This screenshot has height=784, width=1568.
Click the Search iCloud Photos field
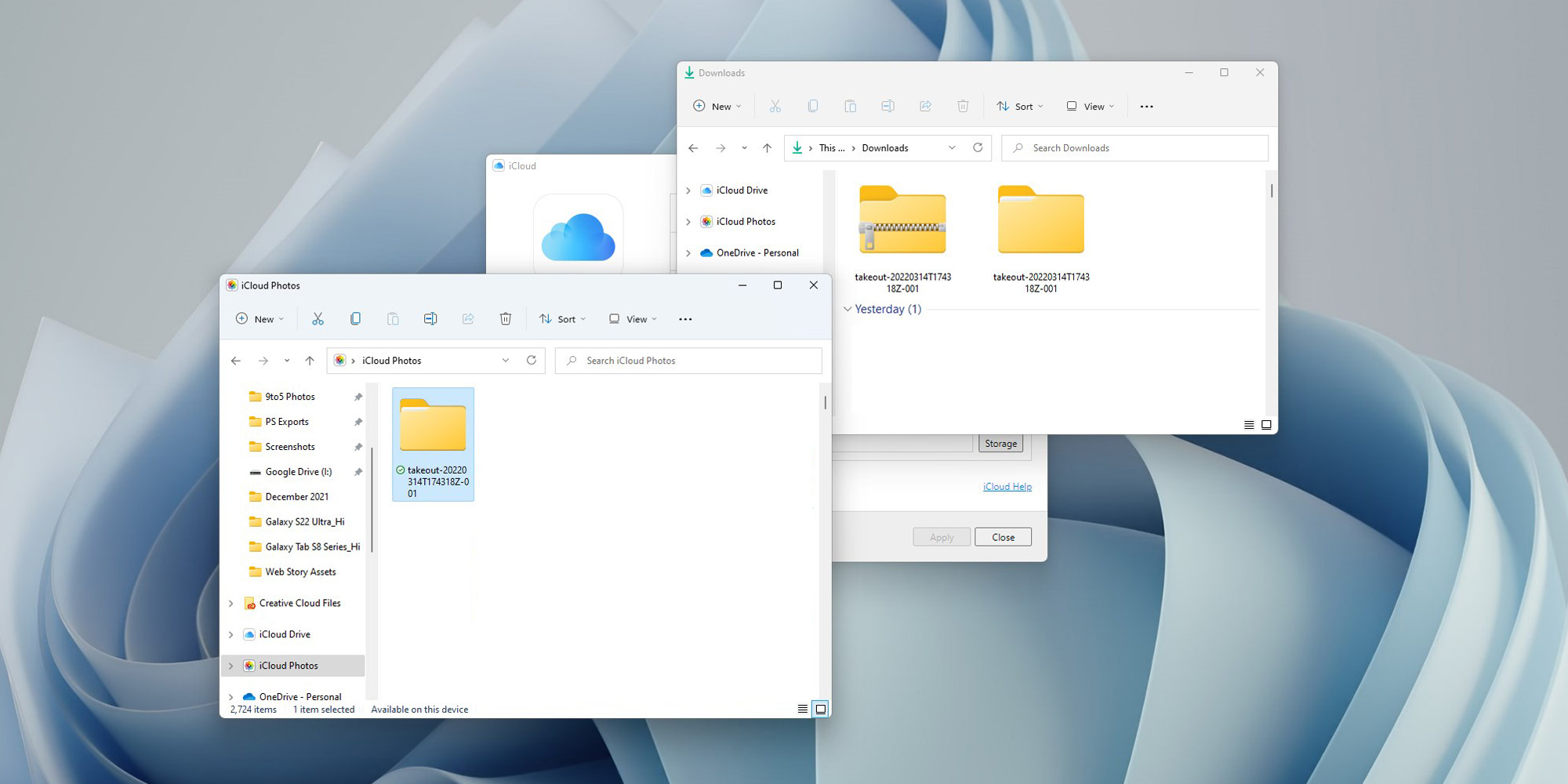(x=690, y=361)
